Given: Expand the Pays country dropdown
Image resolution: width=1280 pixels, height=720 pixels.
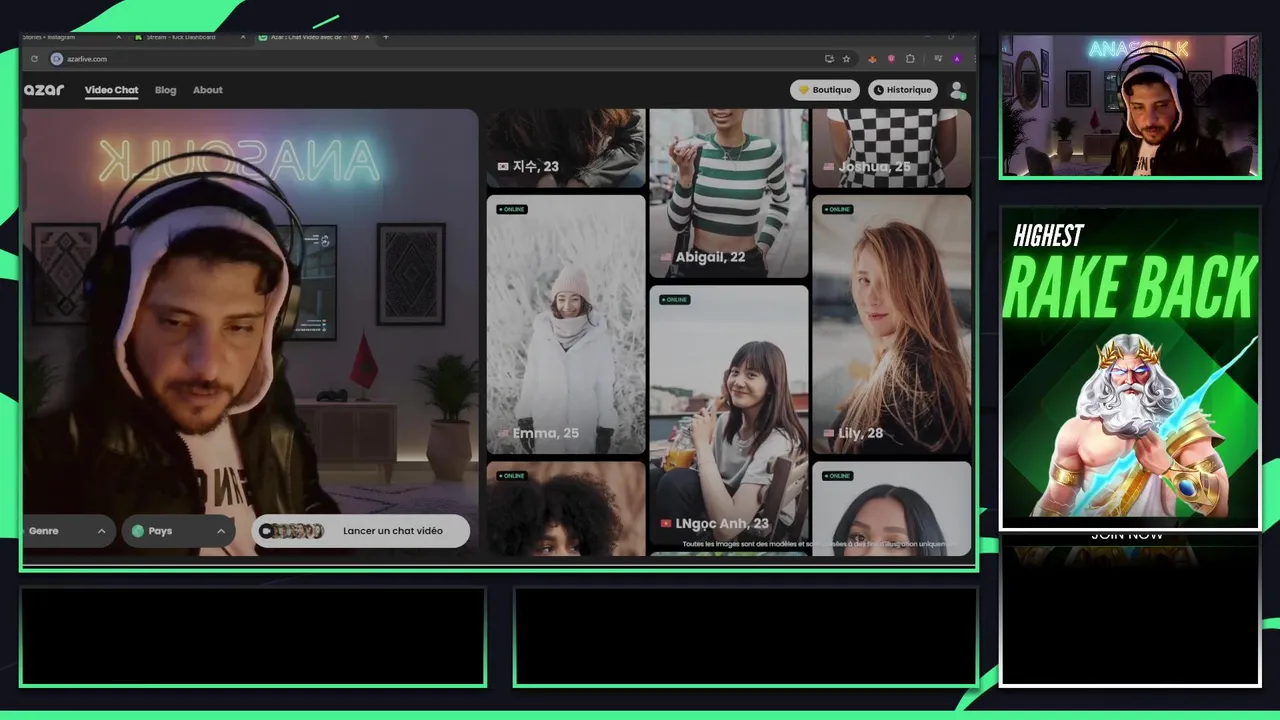Looking at the screenshot, I should (179, 531).
